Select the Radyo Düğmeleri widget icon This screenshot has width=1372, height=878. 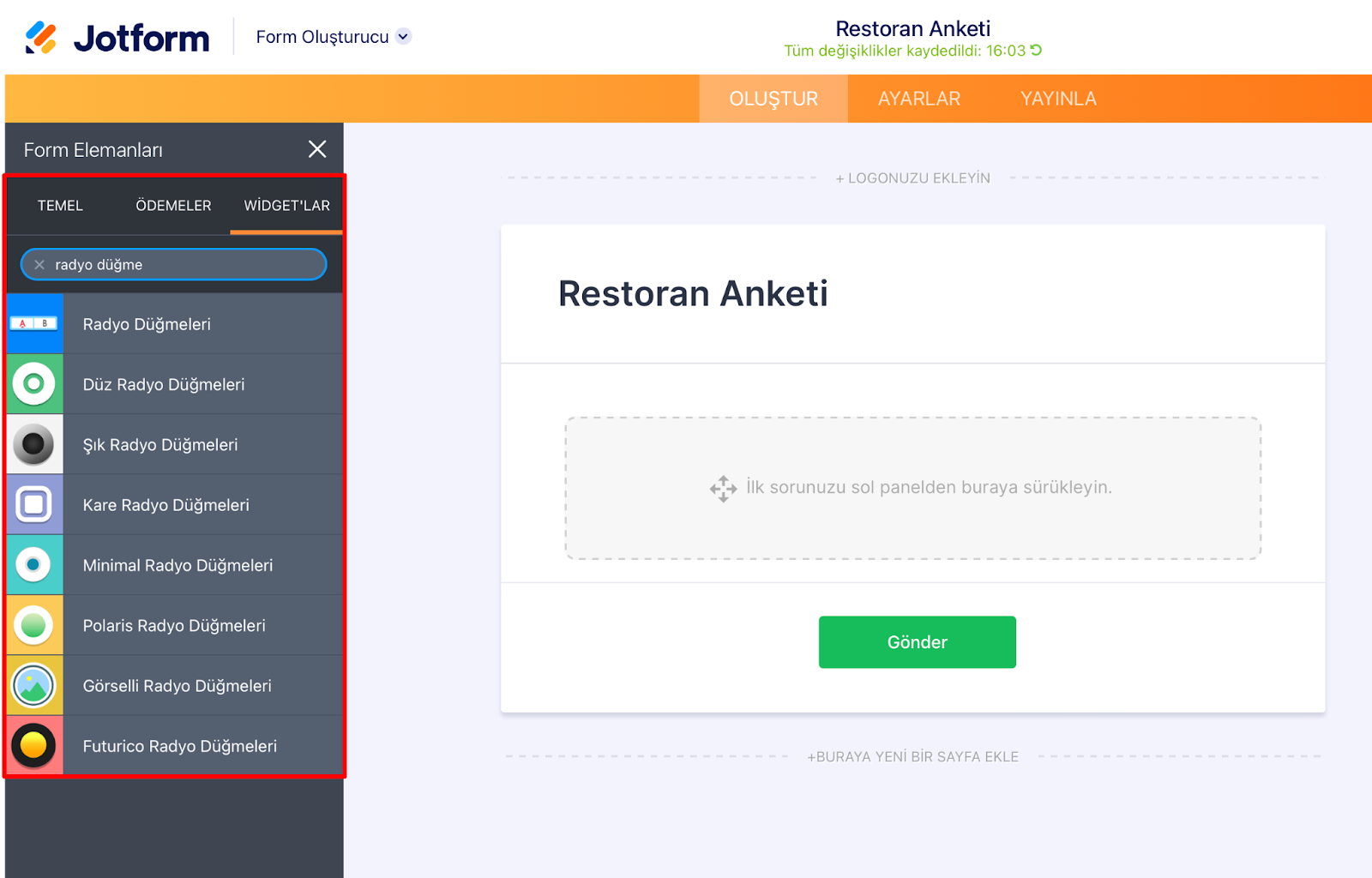click(34, 324)
